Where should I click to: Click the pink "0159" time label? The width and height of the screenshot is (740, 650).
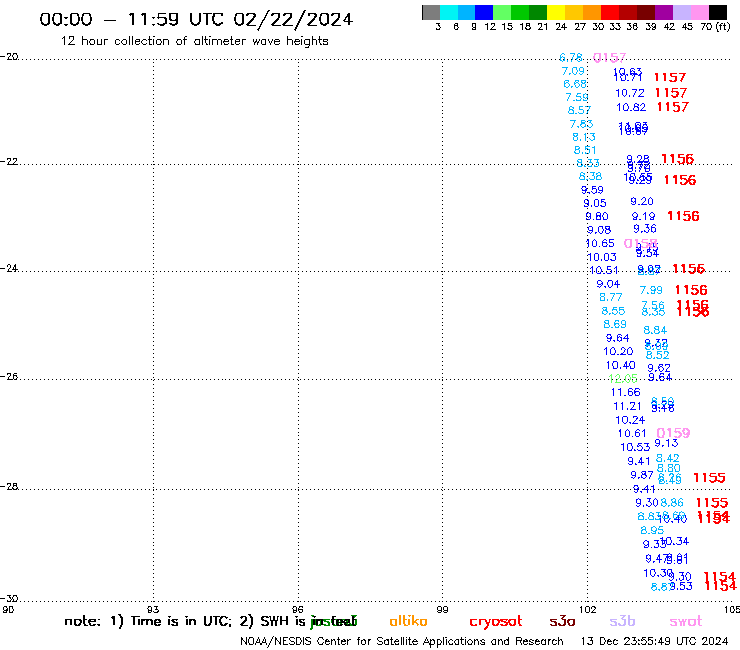(x=673, y=433)
